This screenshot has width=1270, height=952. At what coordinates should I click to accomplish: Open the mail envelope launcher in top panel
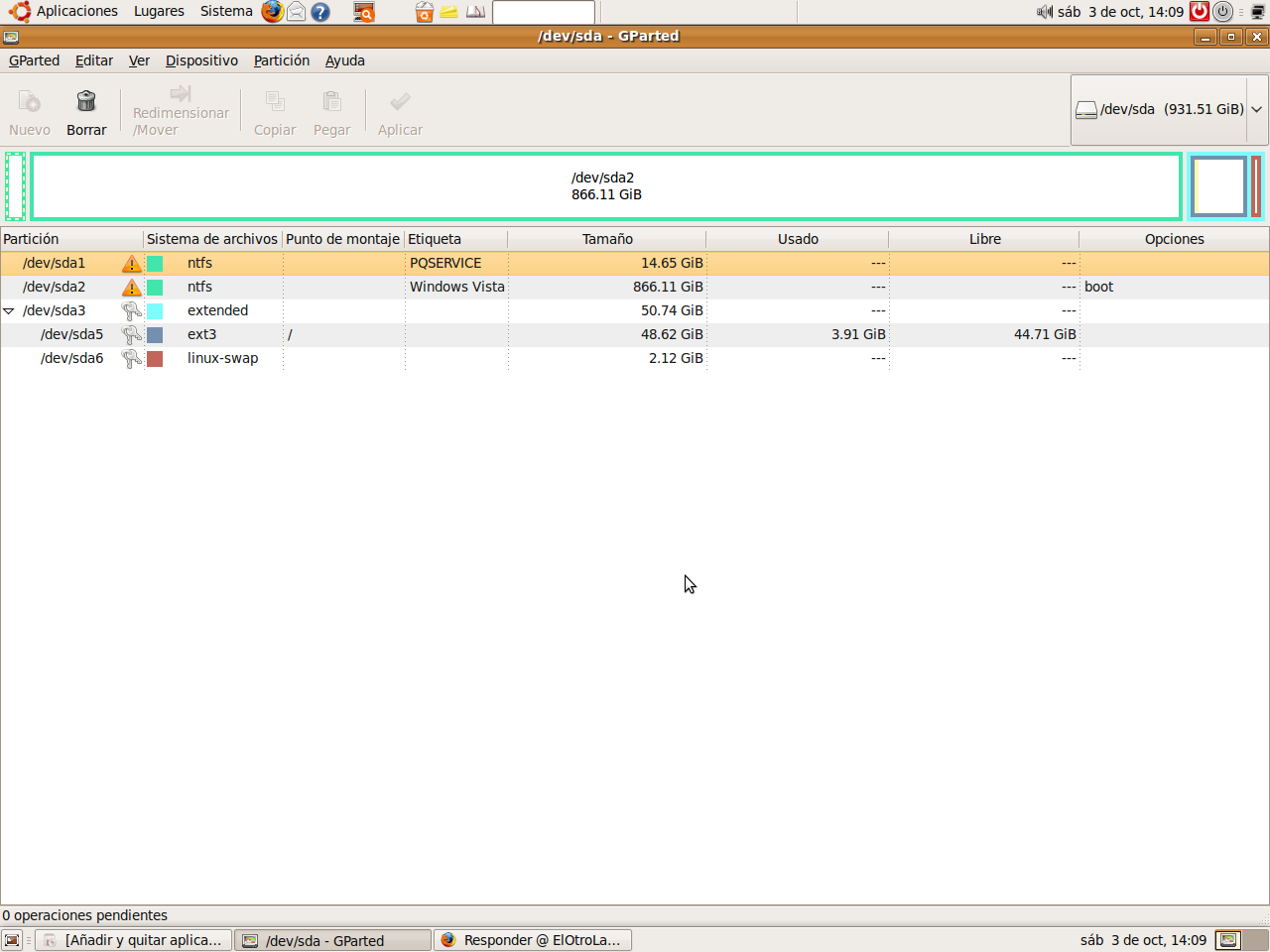tap(296, 12)
